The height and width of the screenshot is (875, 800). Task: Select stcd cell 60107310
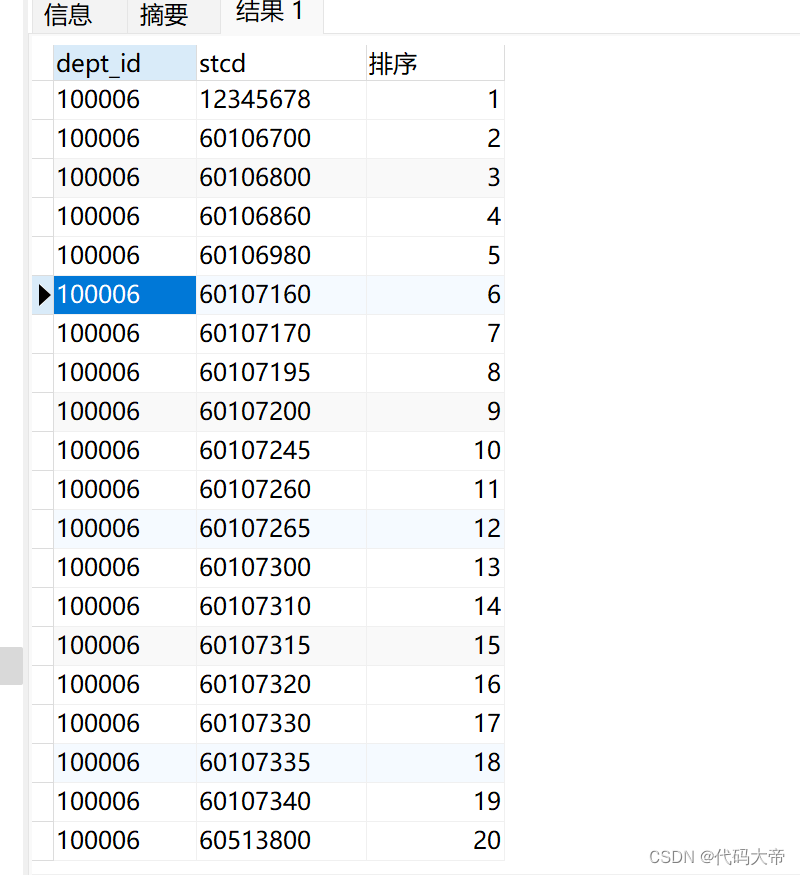pos(281,607)
